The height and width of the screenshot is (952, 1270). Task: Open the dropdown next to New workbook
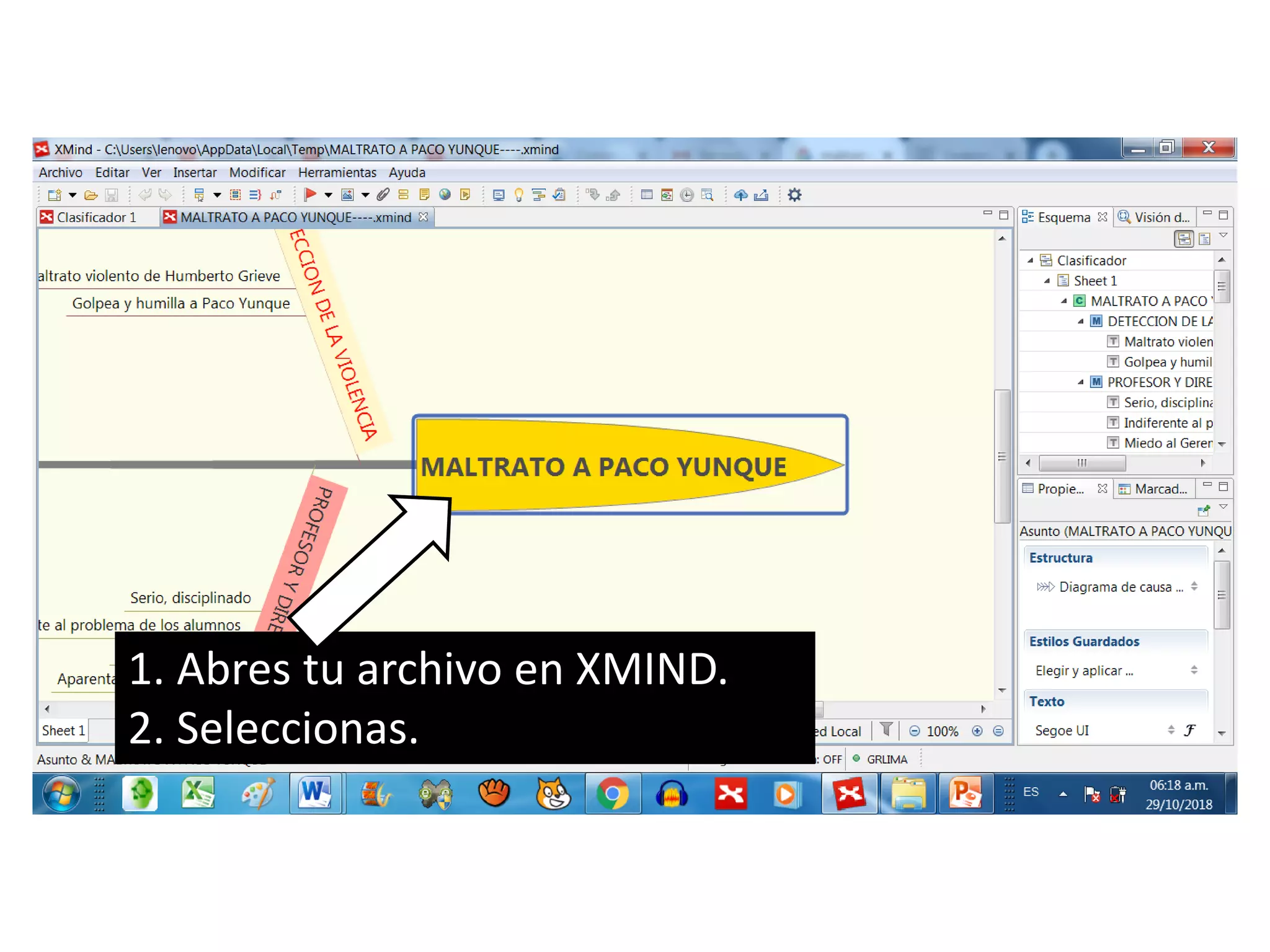73,195
